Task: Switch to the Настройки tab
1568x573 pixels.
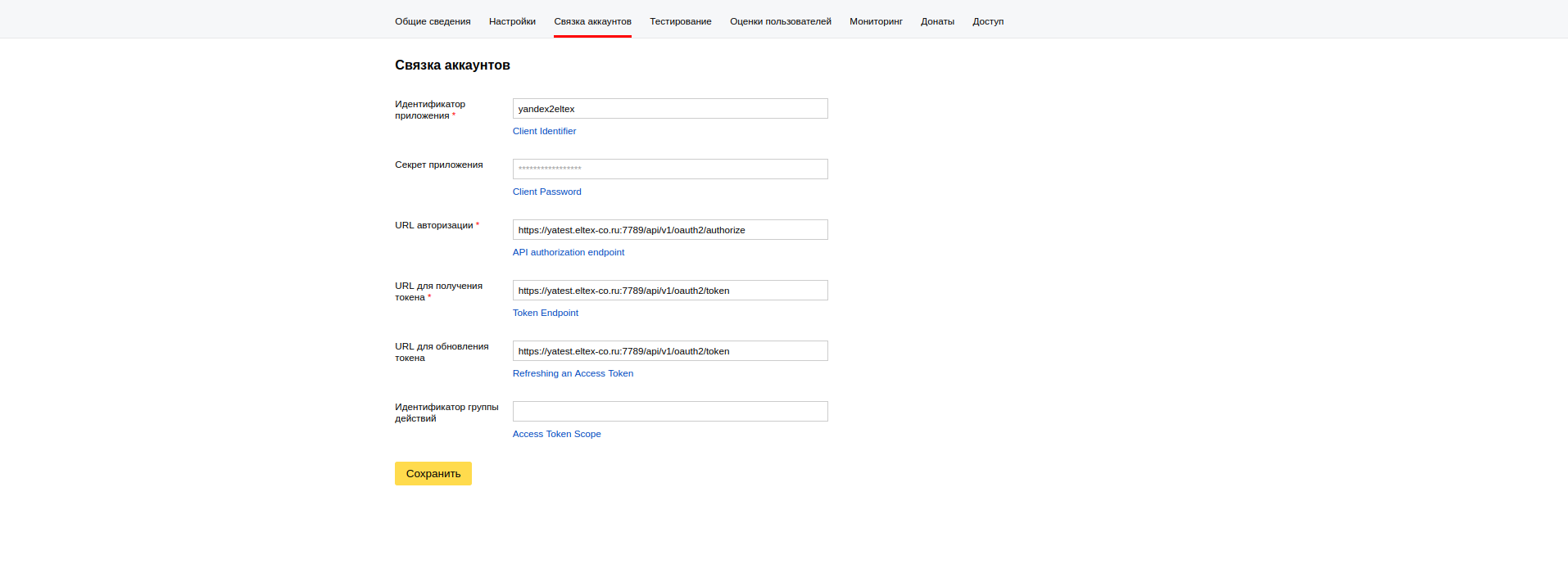Action: click(512, 21)
